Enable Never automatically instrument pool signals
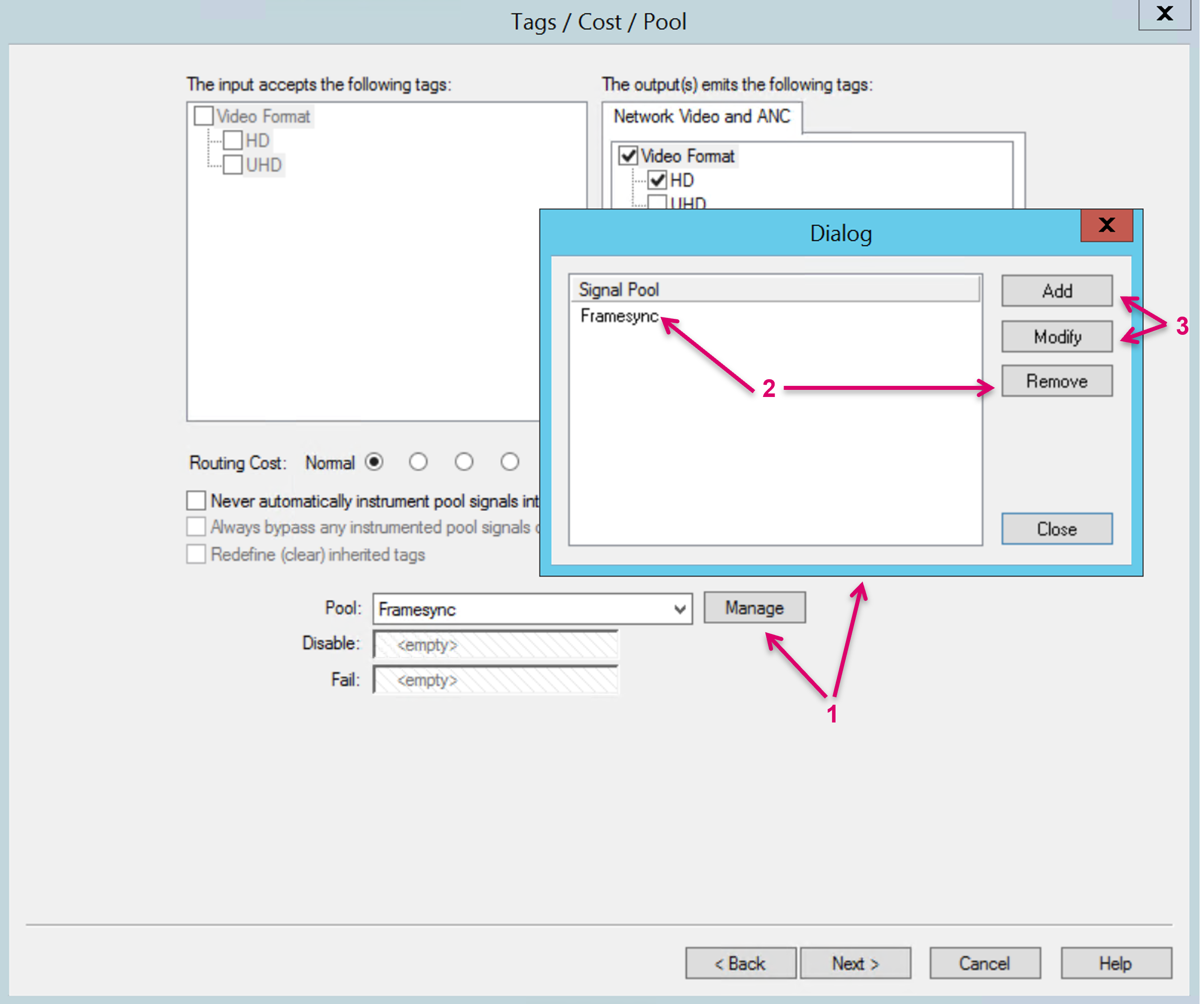Viewport: 1204px width, 1004px height. [x=196, y=500]
